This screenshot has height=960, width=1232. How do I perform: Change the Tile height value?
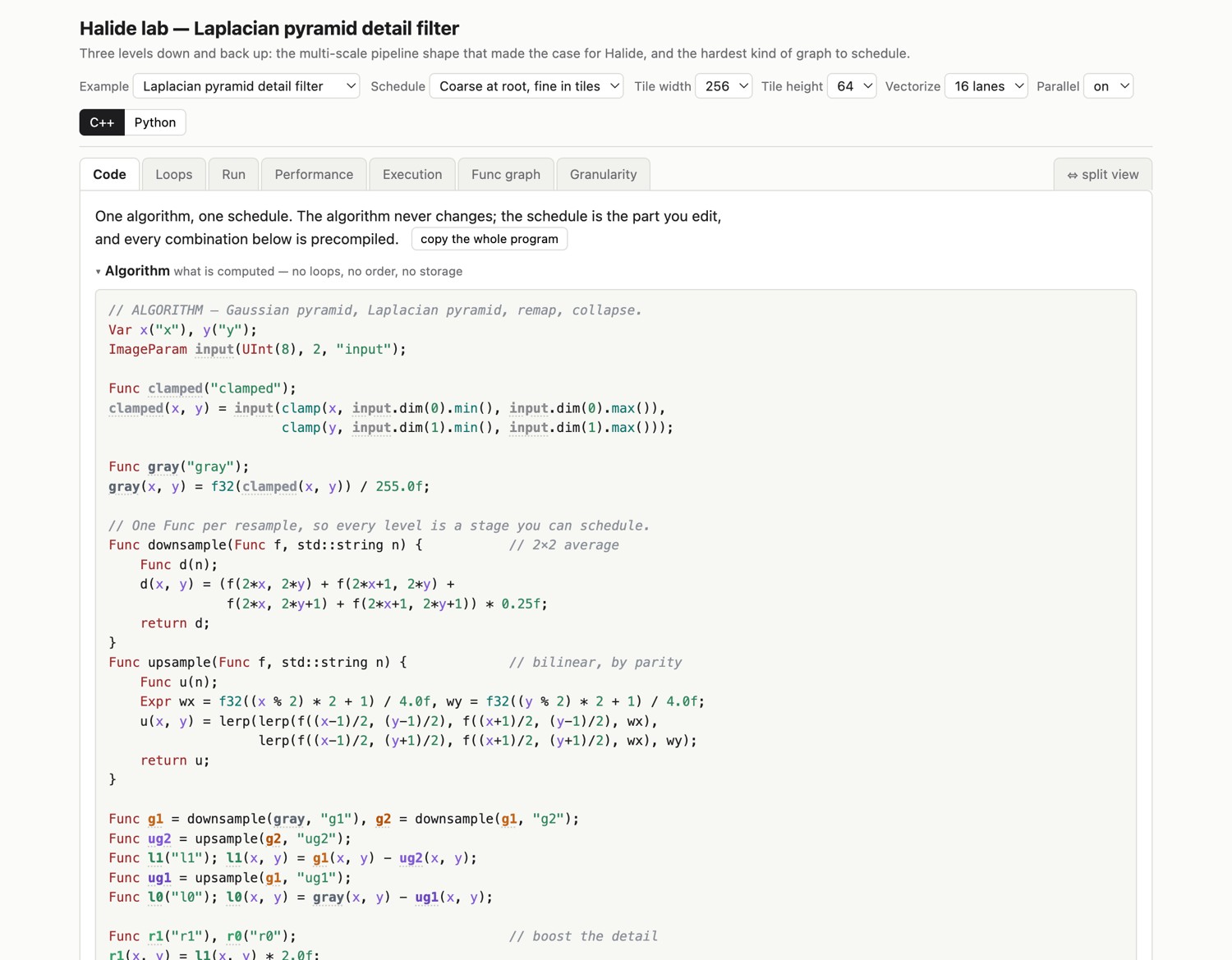pos(852,86)
